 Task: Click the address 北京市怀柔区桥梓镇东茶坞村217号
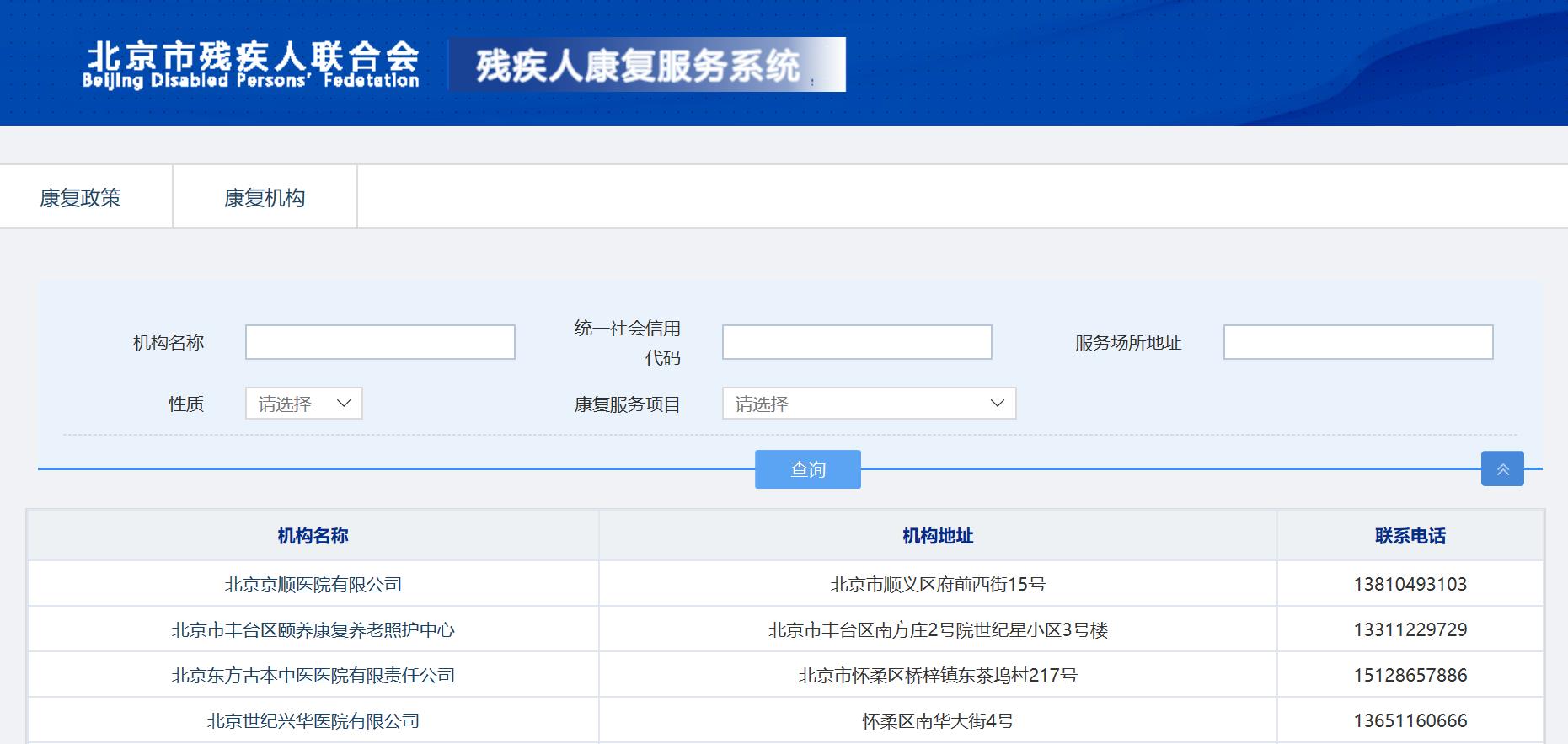pos(937,676)
